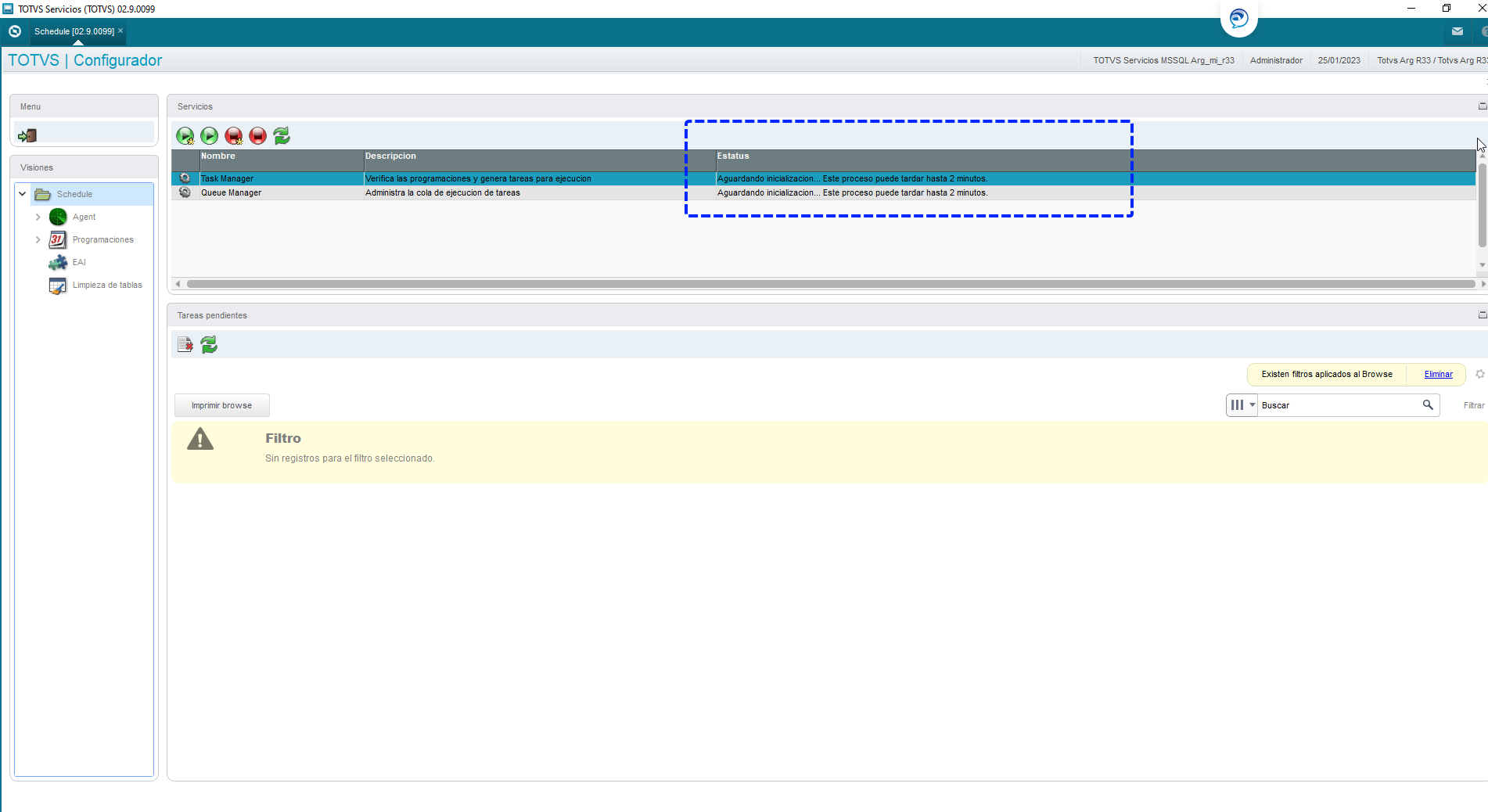Click the magnifier search icon in Buscar

[x=1428, y=404]
